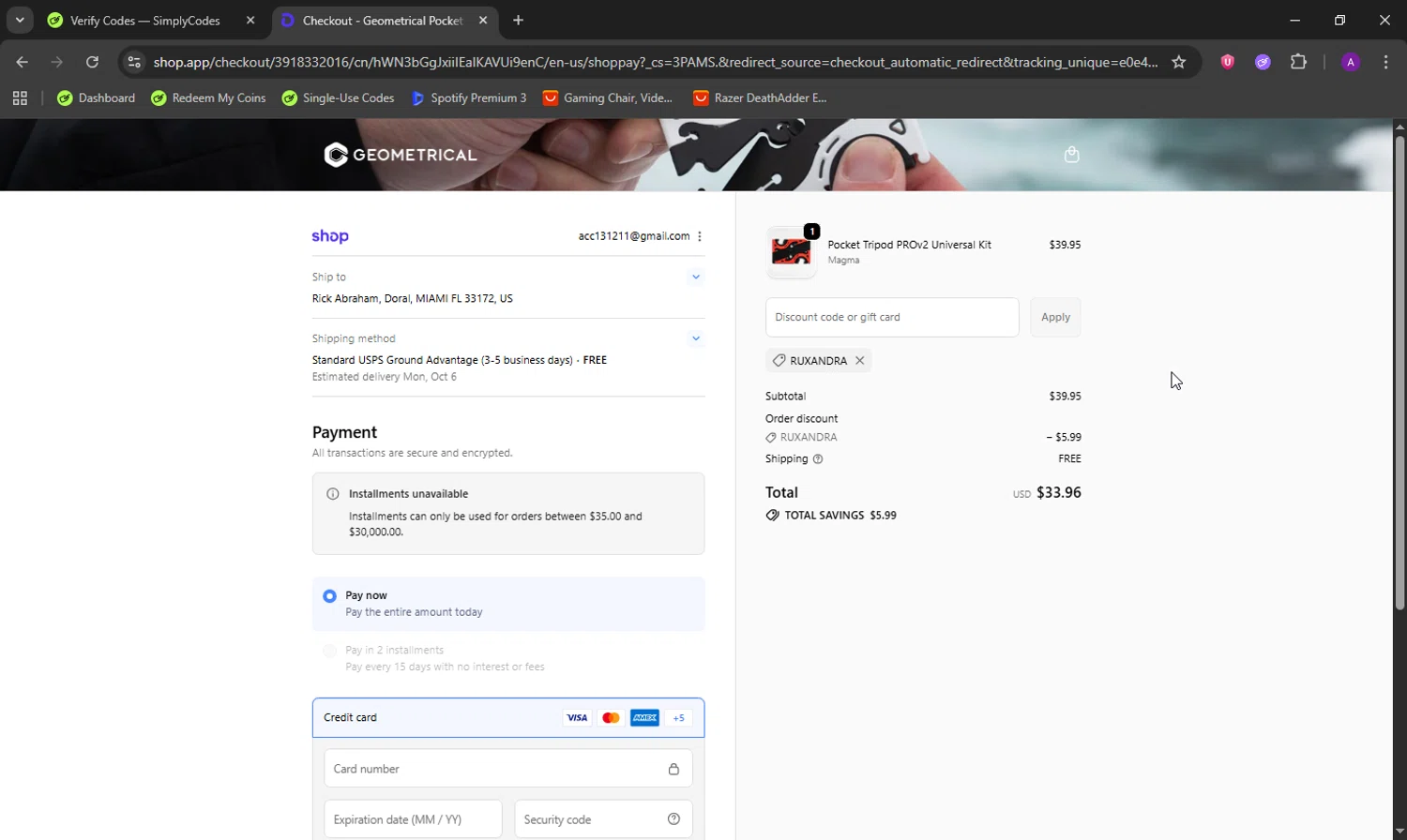Click the shopping bag cart icon

1071,155
